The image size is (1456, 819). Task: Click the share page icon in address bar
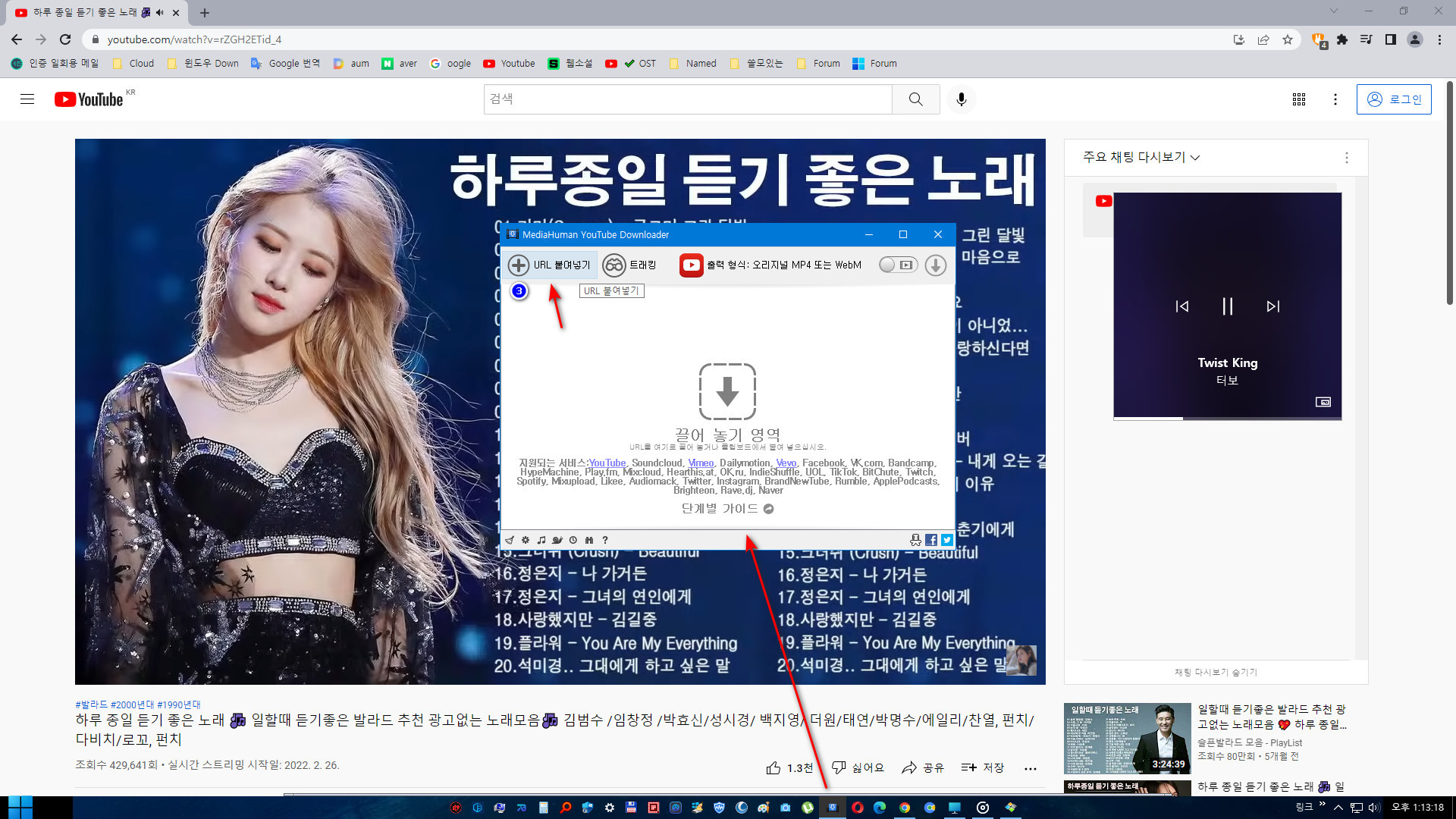coord(1263,39)
